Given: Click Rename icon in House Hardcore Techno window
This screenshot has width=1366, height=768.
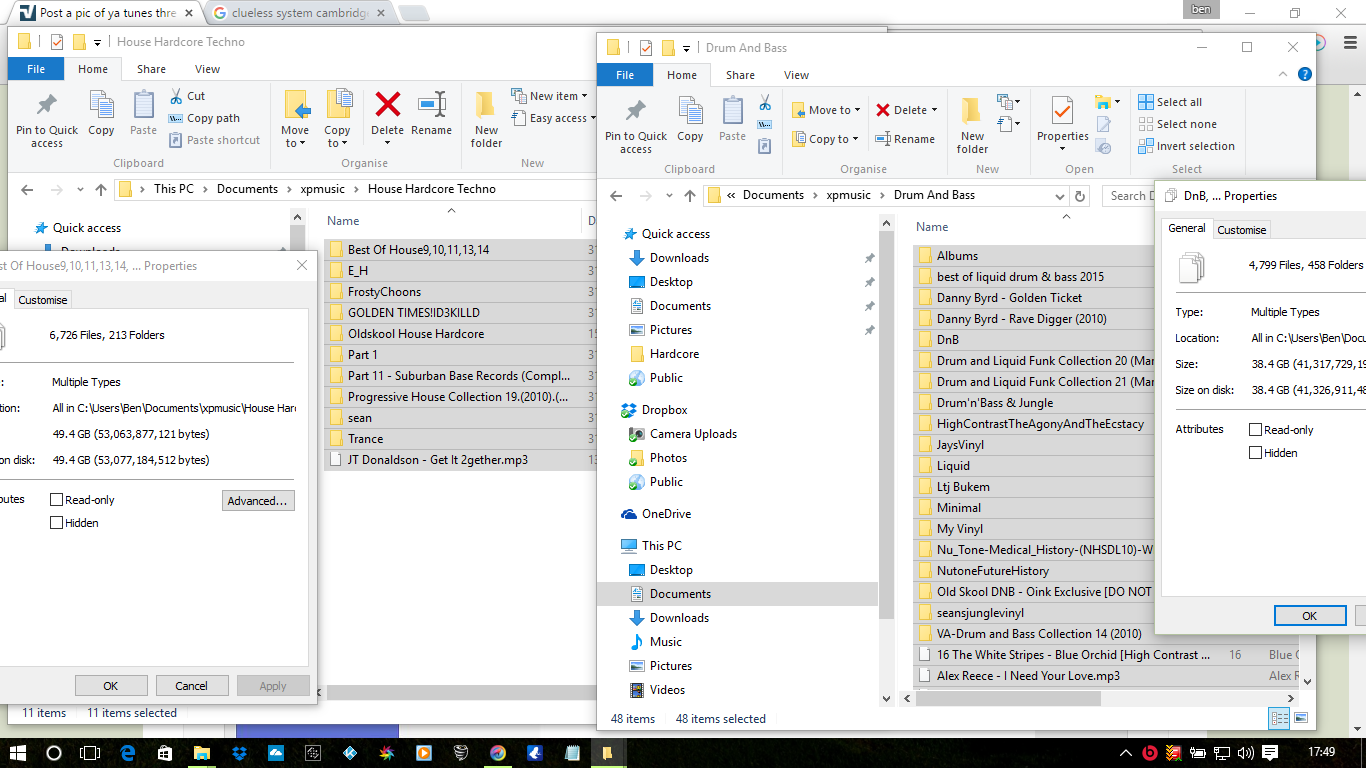Looking at the screenshot, I should 431,105.
